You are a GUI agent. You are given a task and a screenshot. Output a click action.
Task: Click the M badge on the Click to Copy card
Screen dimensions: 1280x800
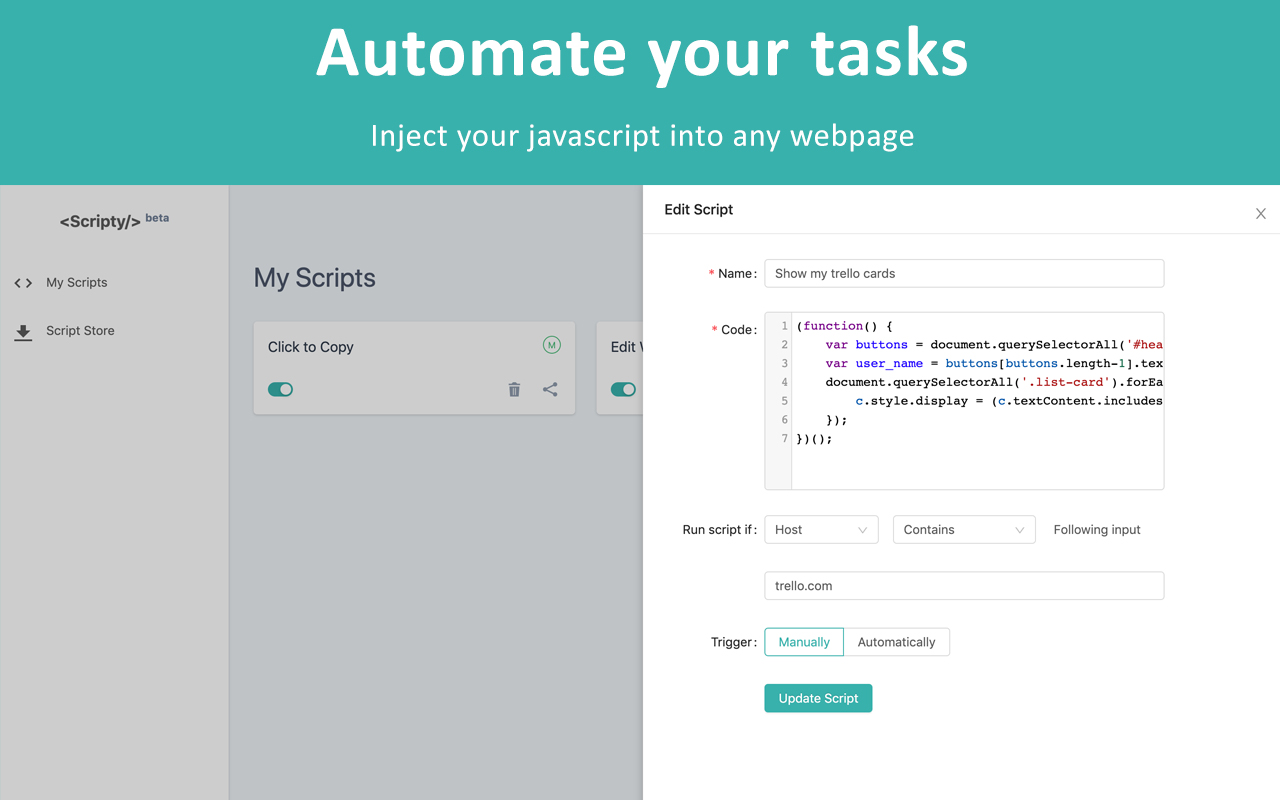click(551, 344)
